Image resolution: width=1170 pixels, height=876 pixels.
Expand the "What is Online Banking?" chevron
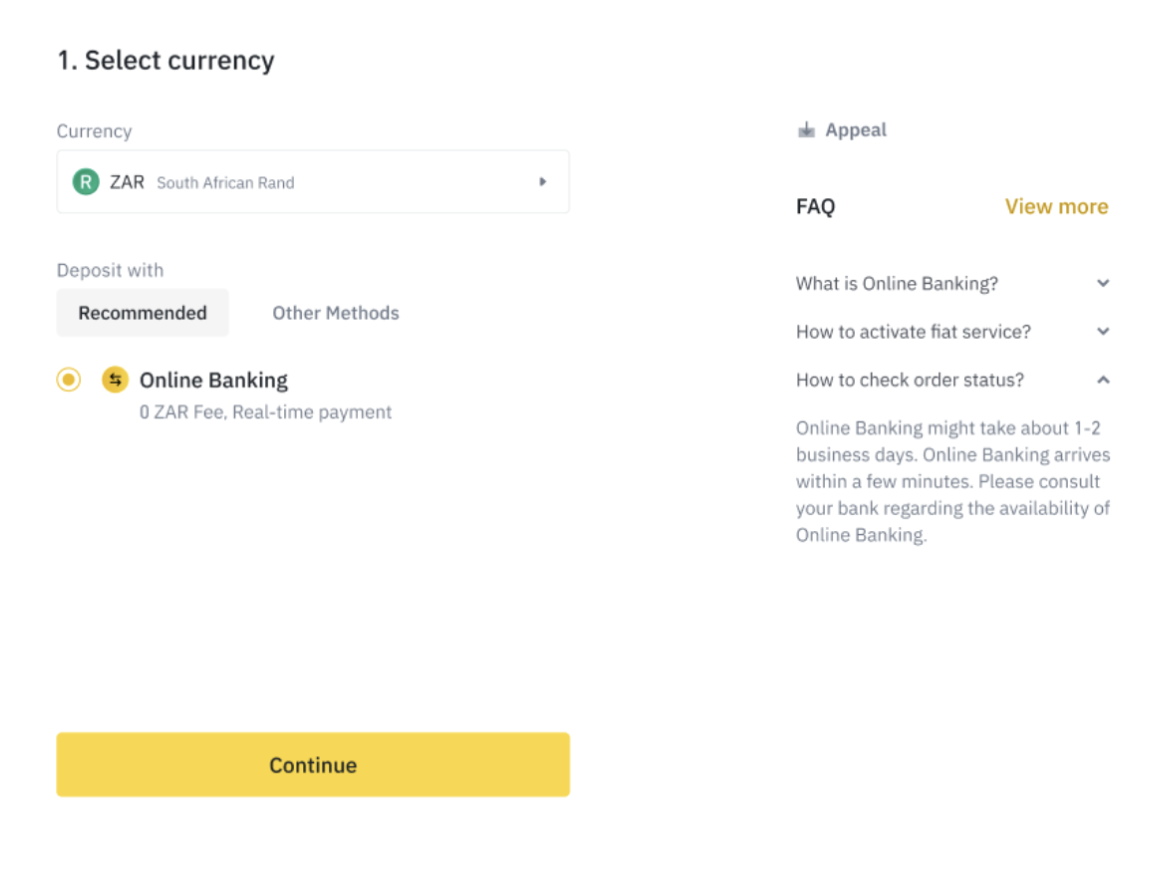(1103, 283)
